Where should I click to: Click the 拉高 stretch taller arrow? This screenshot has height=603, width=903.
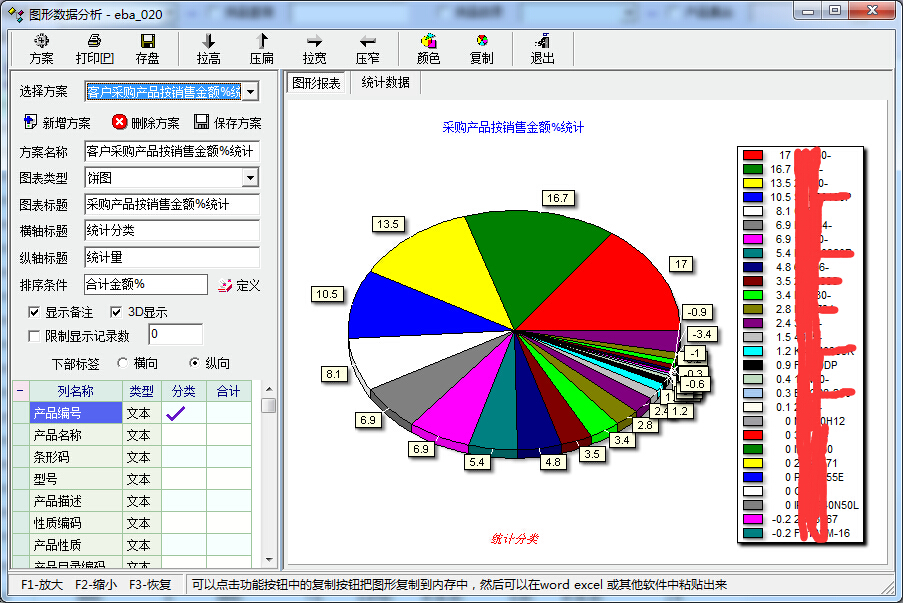209,42
